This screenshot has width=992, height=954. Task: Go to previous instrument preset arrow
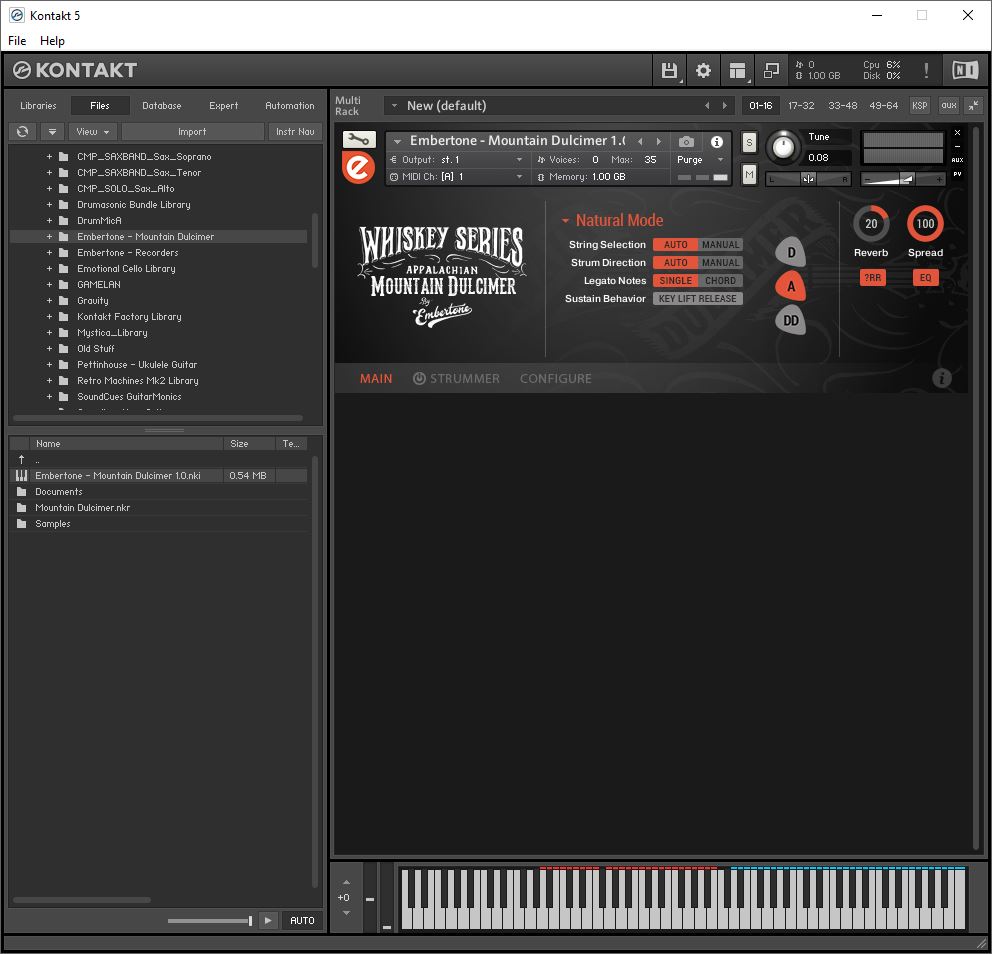[640, 141]
